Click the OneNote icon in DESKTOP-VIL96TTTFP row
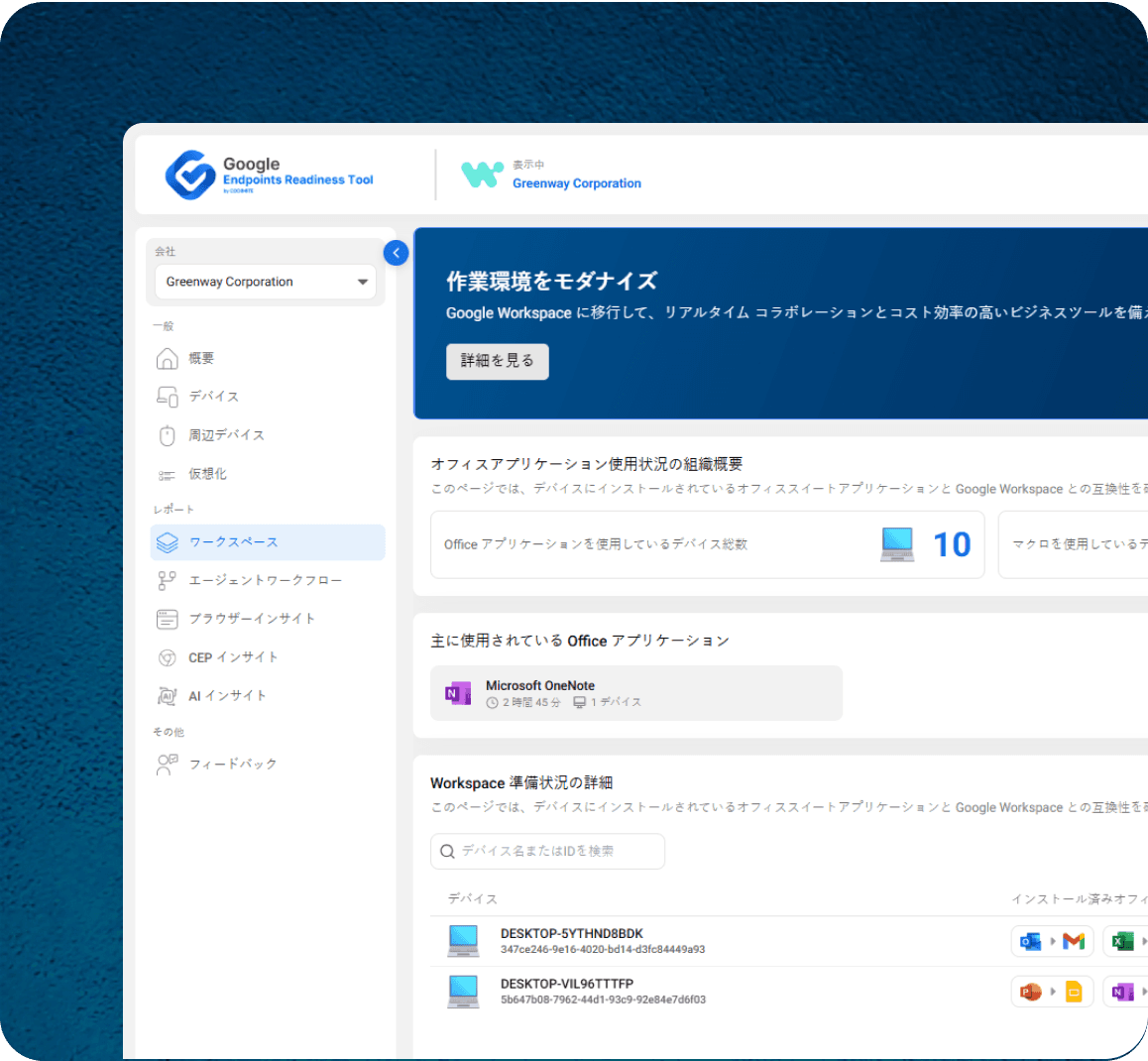Viewport: 1148px width, 1061px height. tap(1122, 993)
